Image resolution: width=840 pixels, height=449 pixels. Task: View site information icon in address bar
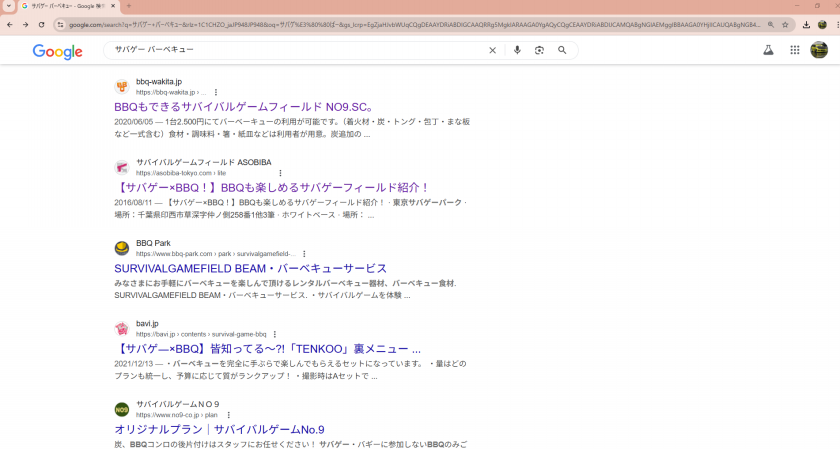point(61,25)
